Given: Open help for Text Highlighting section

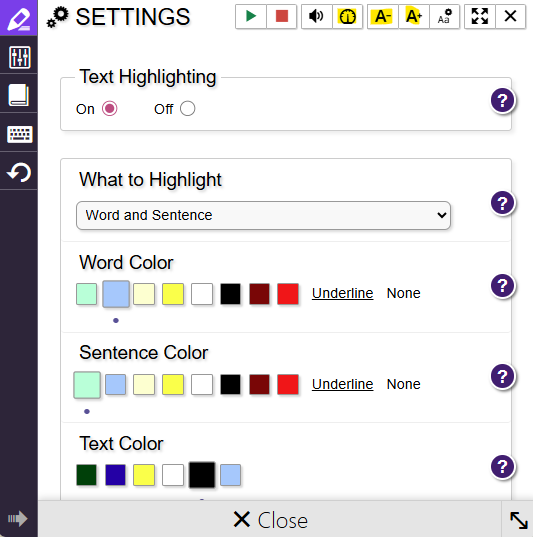Looking at the screenshot, I should tap(503, 100).
